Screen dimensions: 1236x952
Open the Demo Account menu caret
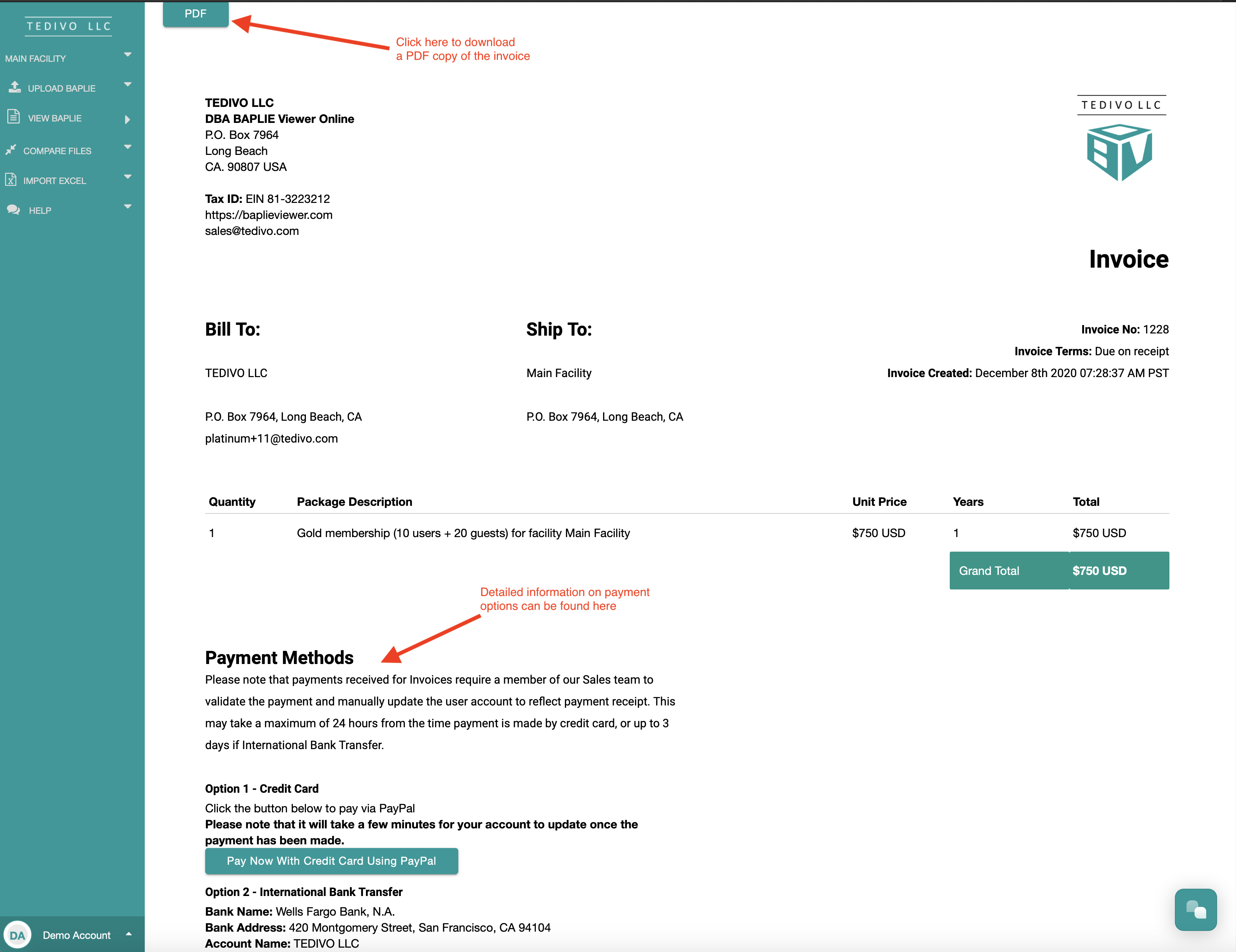[x=128, y=934]
